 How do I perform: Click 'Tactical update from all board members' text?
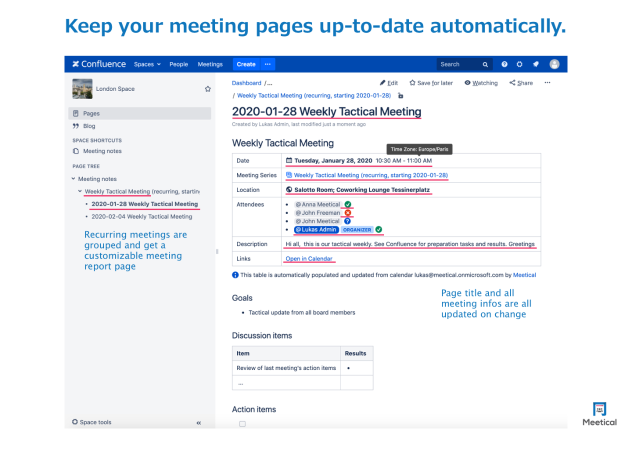(302, 312)
